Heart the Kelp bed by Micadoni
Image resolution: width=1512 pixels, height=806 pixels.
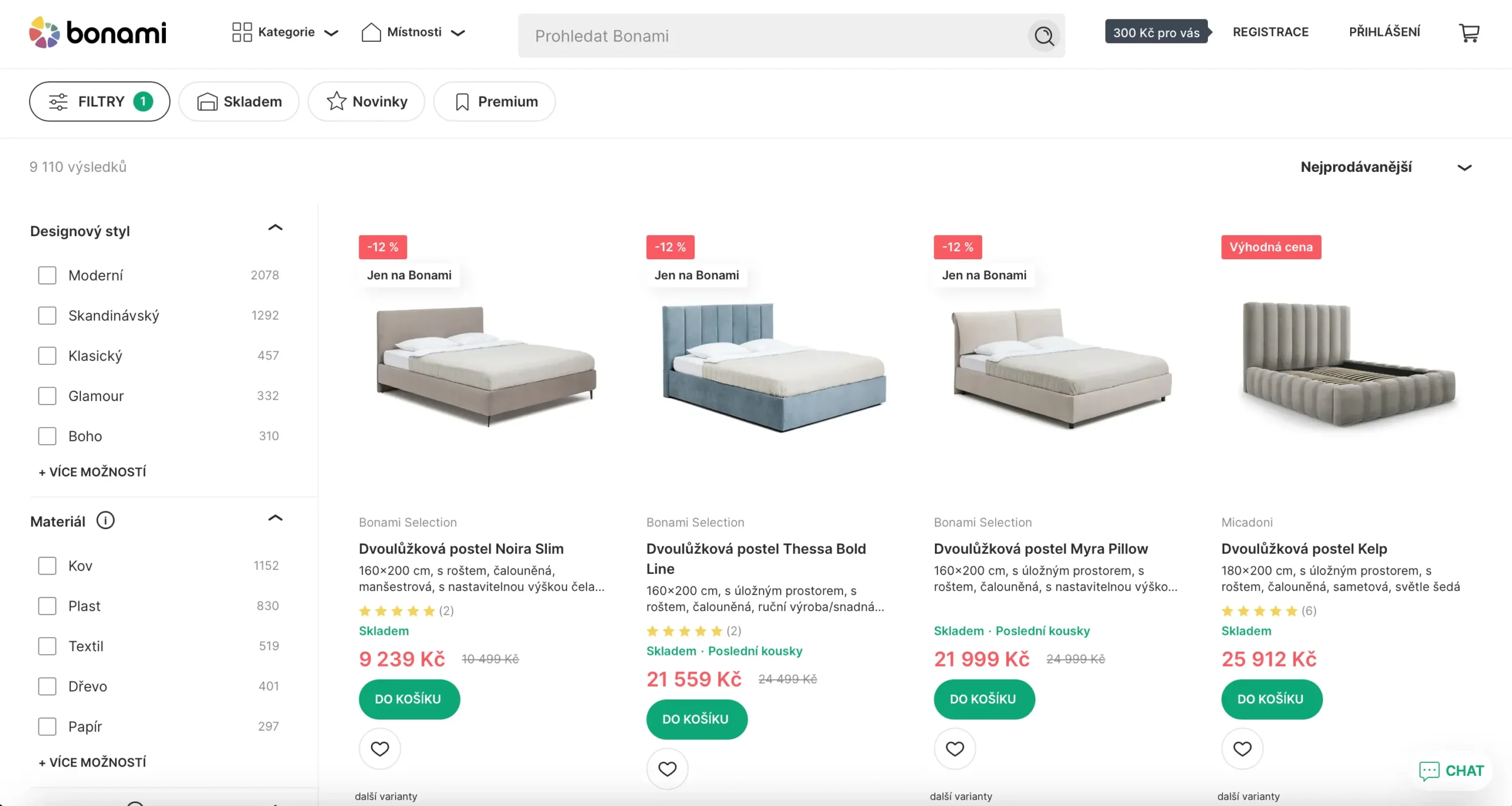point(1243,749)
